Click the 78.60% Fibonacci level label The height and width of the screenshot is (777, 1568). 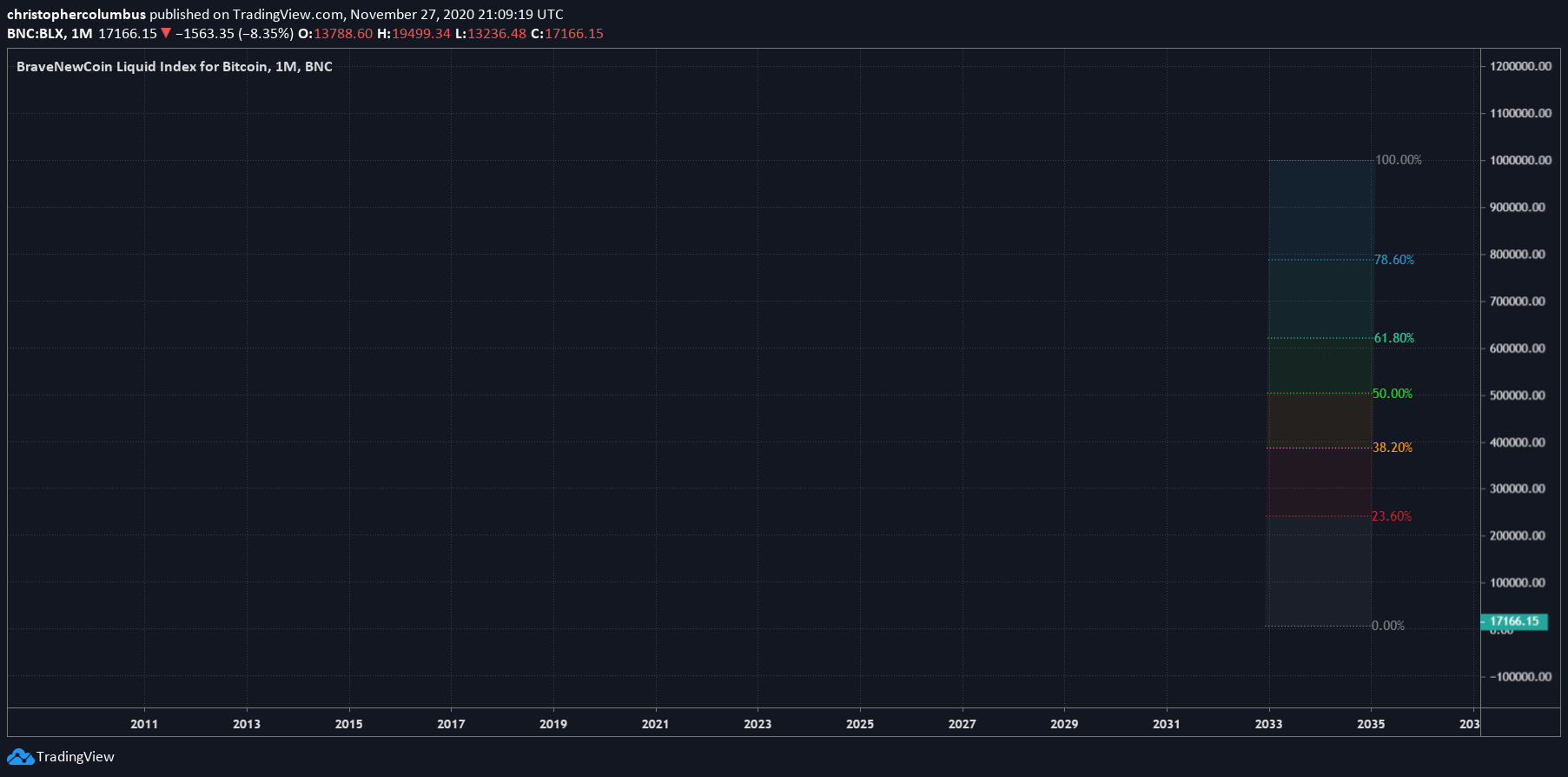1394,260
